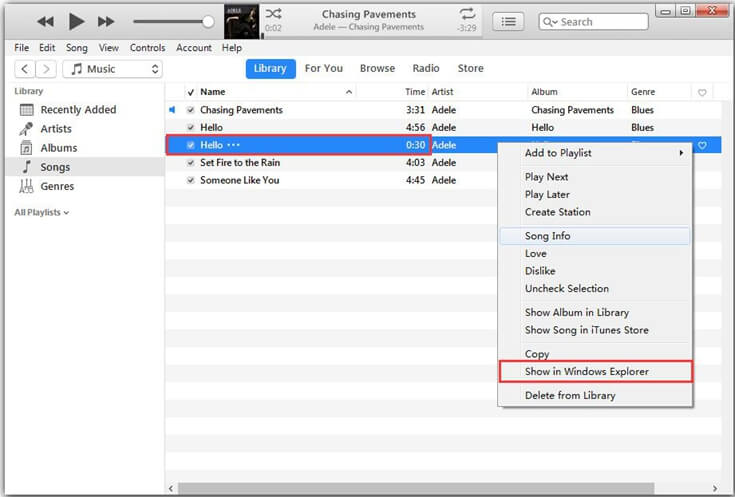This screenshot has height=497, width=735.
Task: Click the search magnifier icon
Action: [x=548, y=22]
